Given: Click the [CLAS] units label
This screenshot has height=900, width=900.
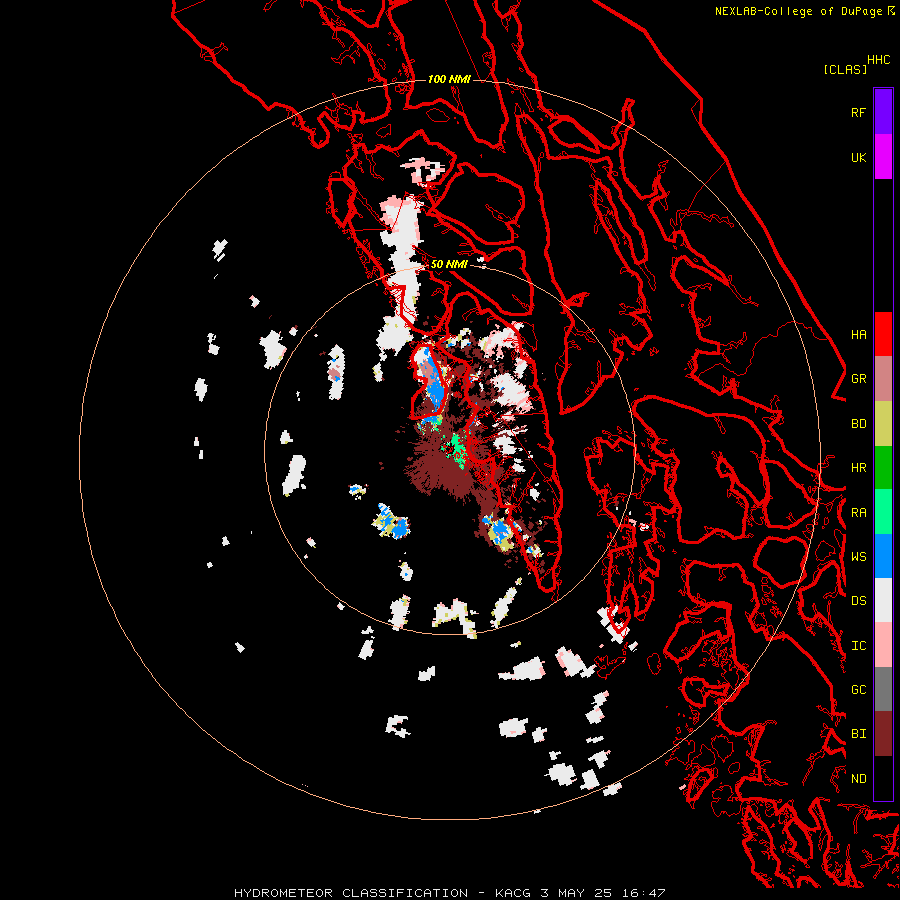Looking at the screenshot, I should click(845, 69).
